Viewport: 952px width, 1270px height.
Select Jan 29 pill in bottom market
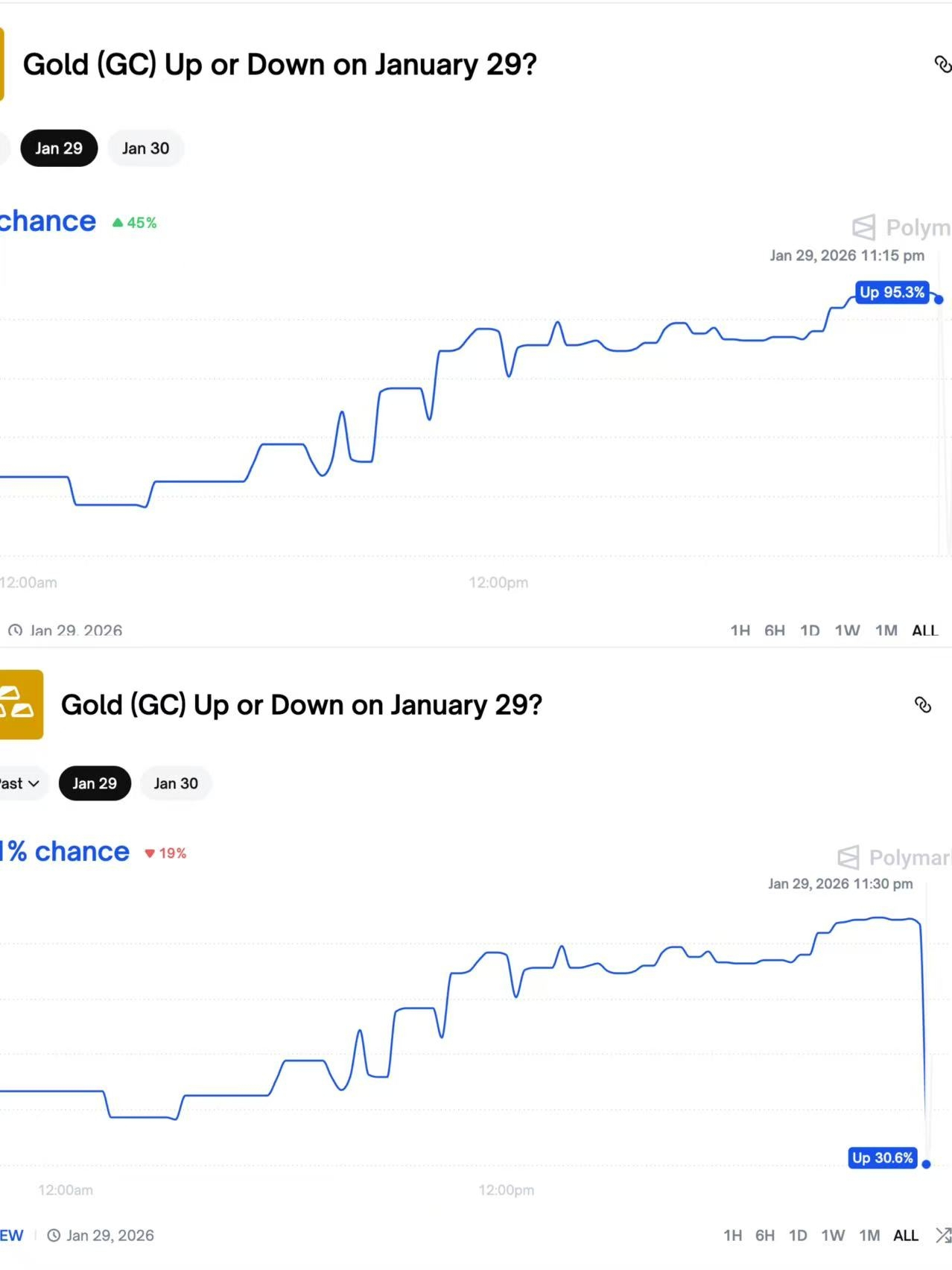click(95, 783)
